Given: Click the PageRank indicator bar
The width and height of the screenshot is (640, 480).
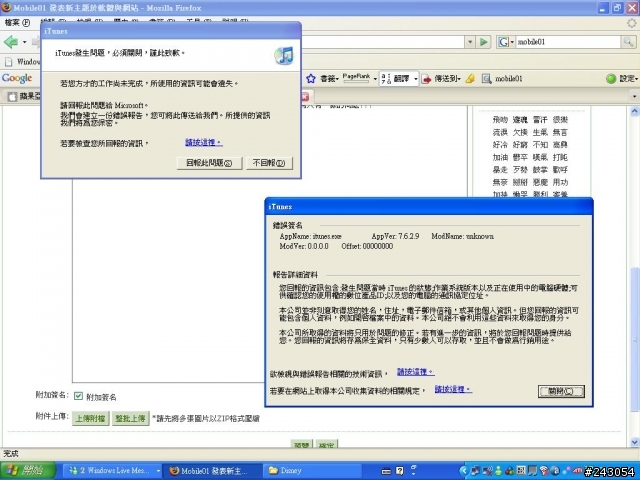Looking at the screenshot, I should click(356, 78).
